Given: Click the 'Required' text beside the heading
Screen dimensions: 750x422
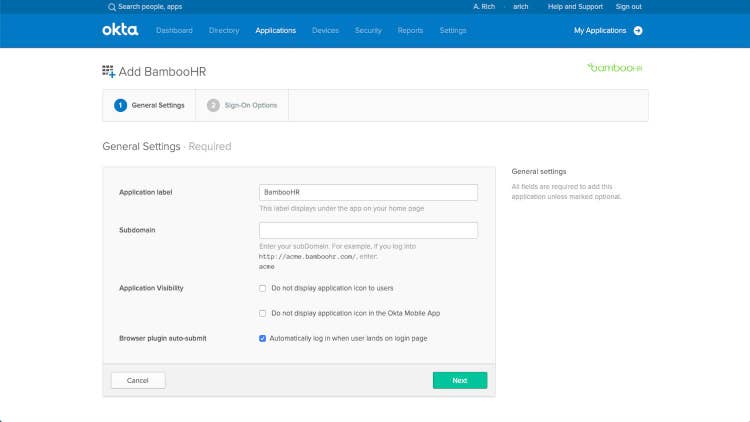Looking at the screenshot, I should (x=210, y=146).
